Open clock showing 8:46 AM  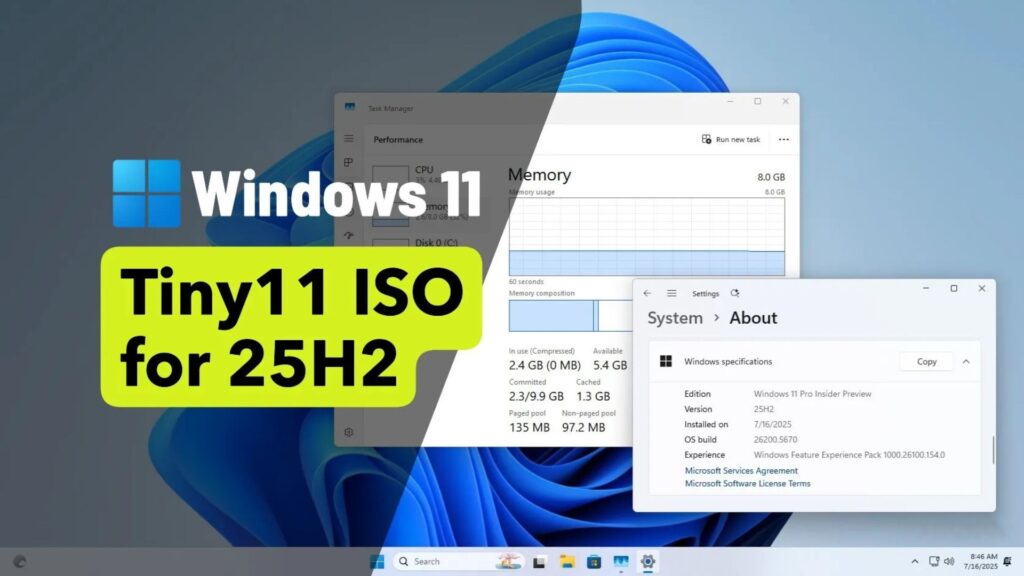point(982,562)
